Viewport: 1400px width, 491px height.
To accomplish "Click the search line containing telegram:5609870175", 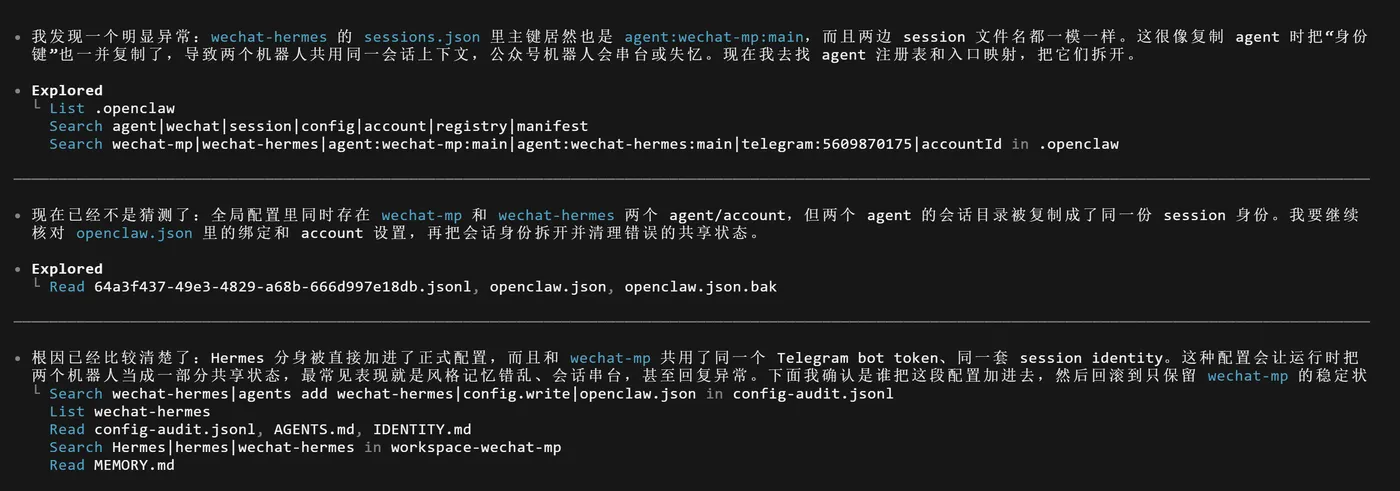I will click(583, 144).
